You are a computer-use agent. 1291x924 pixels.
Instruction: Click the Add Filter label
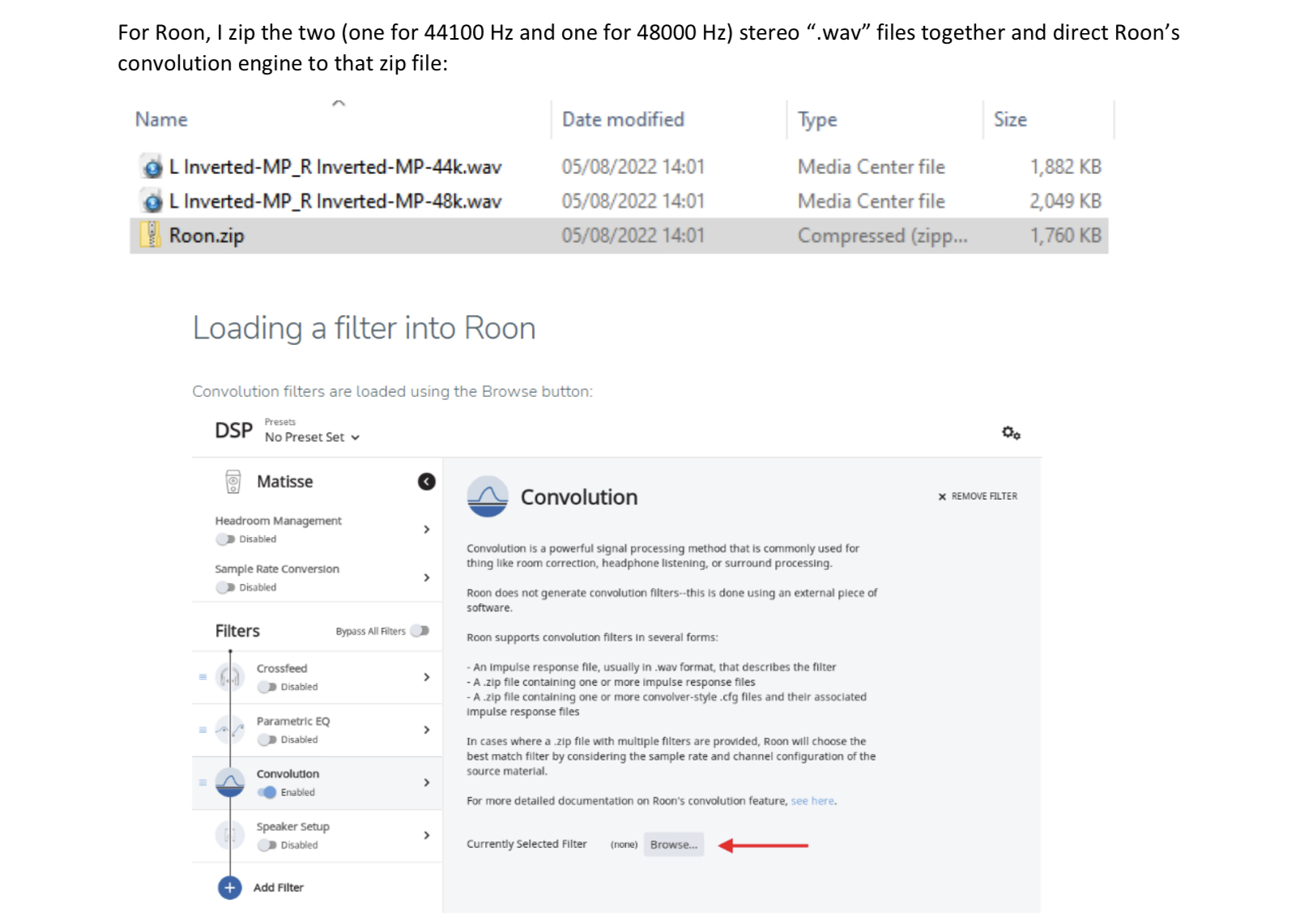278,888
